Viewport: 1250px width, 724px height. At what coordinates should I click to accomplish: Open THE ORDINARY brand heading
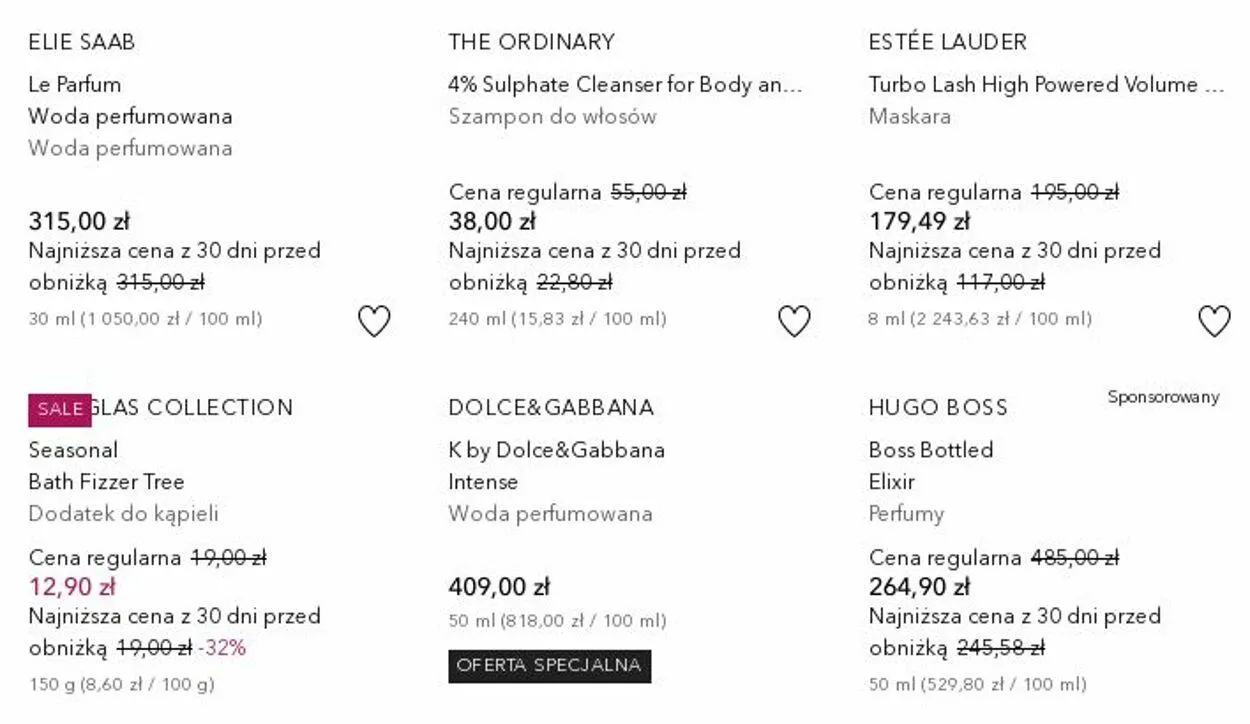pos(531,42)
